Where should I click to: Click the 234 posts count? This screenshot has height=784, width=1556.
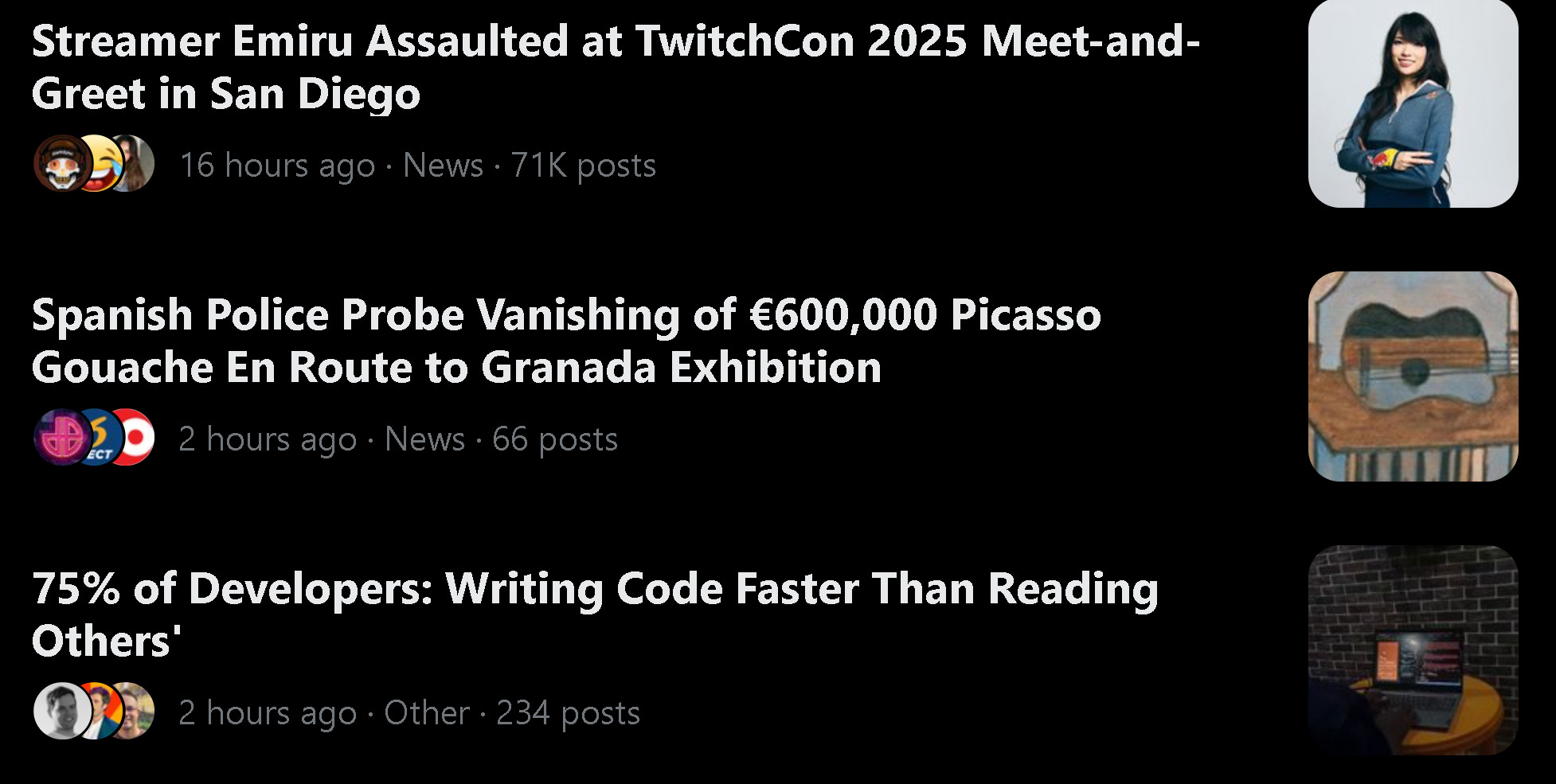pos(568,713)
